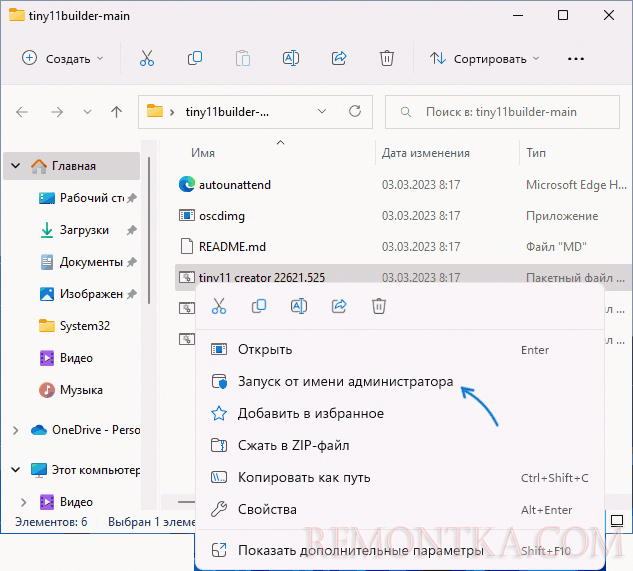Choose Свойства from the context menu

coord(400,509)
